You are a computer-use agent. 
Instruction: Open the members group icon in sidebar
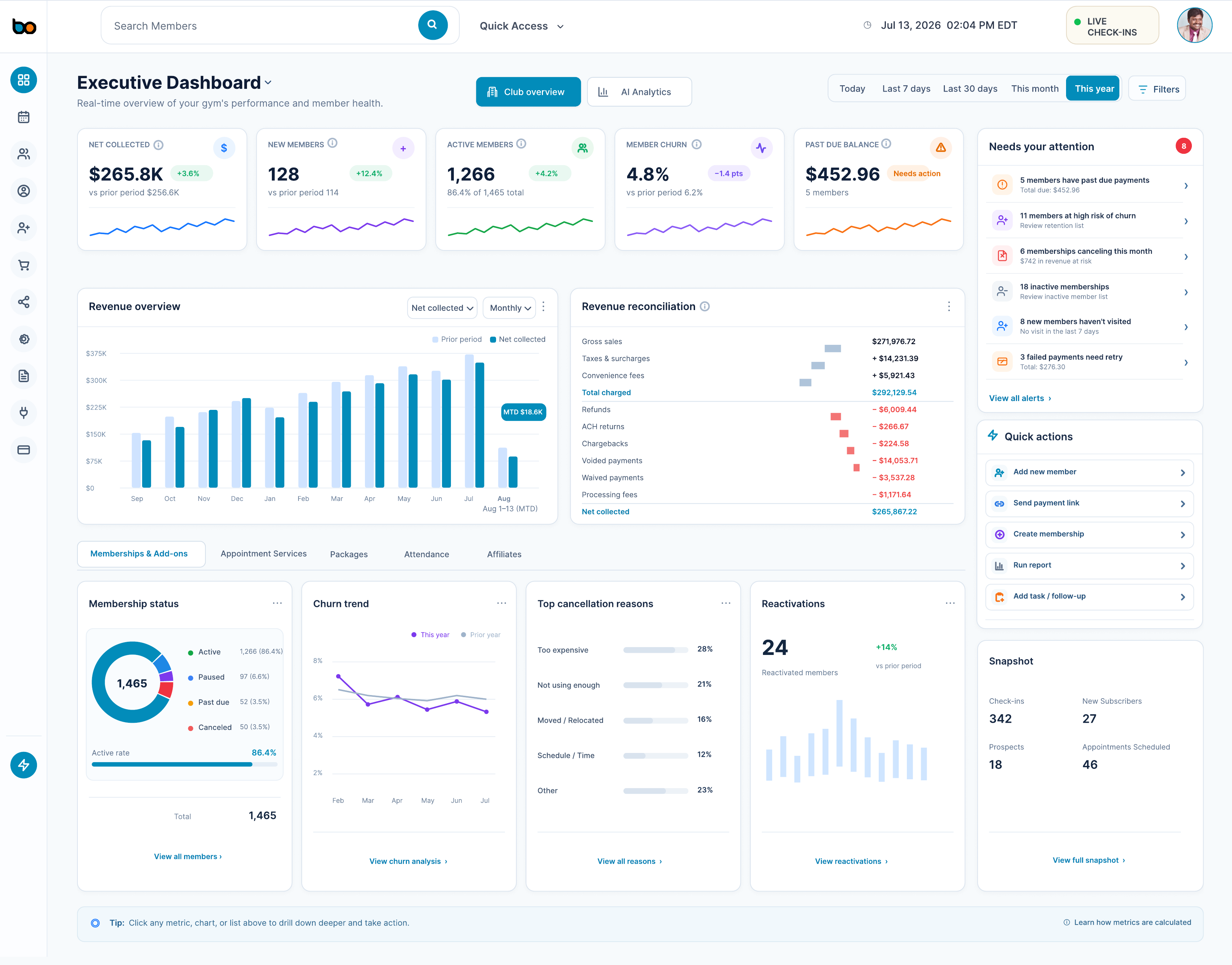click(x=24, y=154)
